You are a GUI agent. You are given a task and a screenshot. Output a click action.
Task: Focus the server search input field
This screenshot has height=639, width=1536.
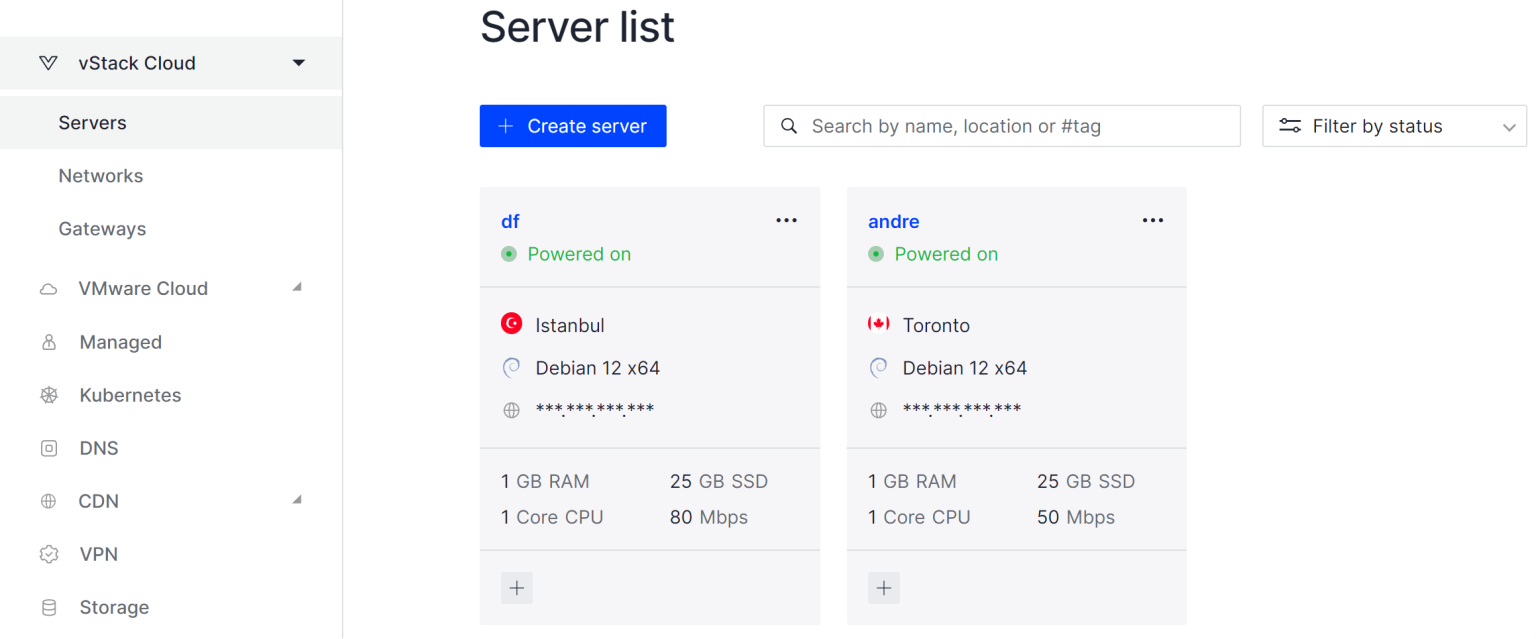tap(1010, 126)
